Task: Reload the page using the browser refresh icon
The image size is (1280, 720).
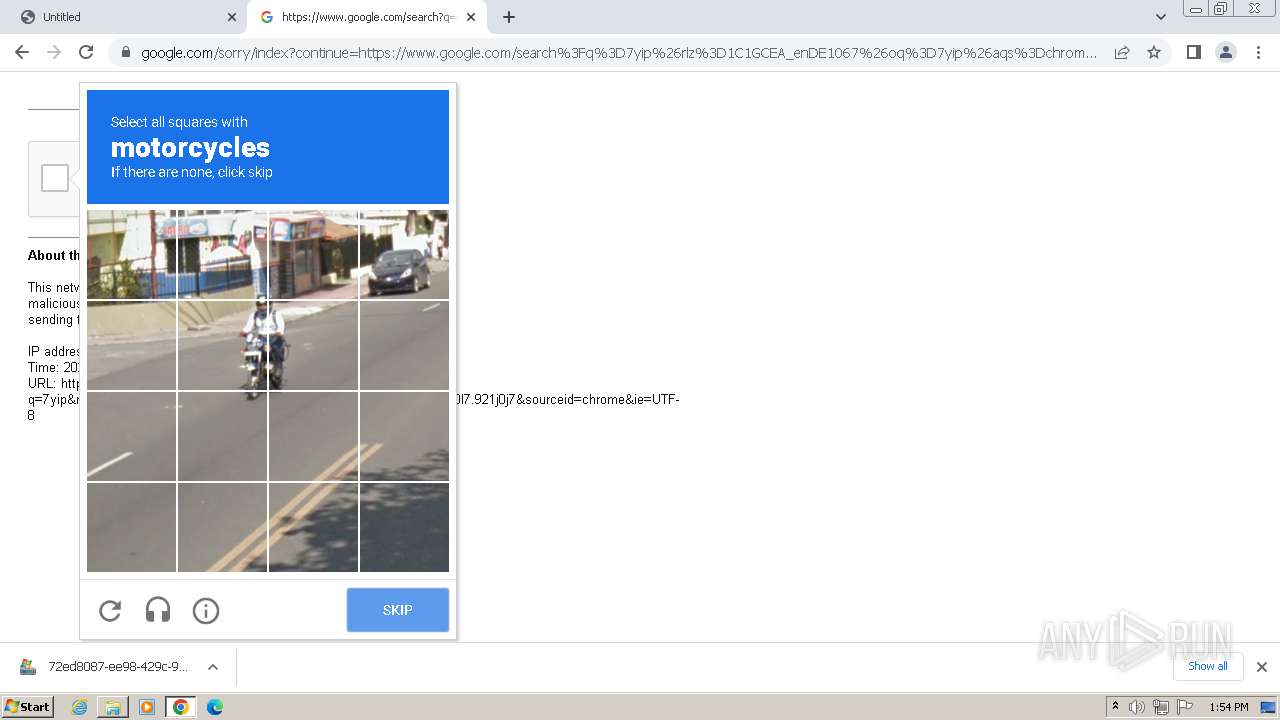Action: click(86, 52)
